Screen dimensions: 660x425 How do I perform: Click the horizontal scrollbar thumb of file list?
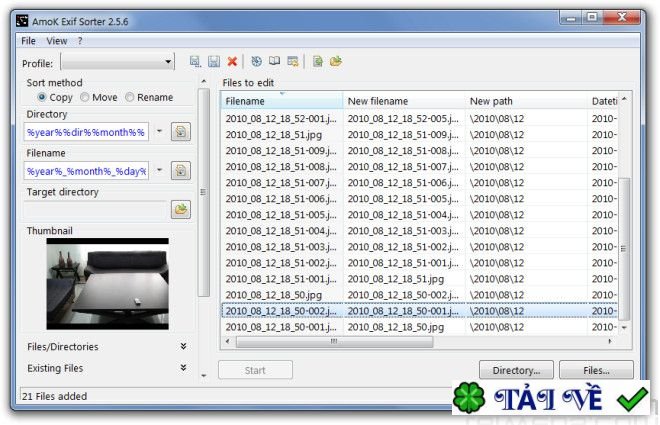point(334,341)
